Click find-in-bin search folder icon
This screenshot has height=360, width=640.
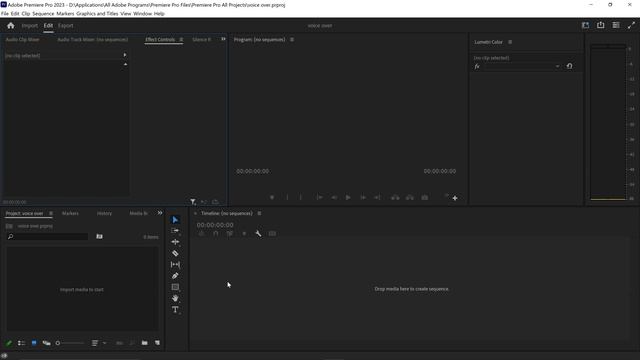pos(99,236)
